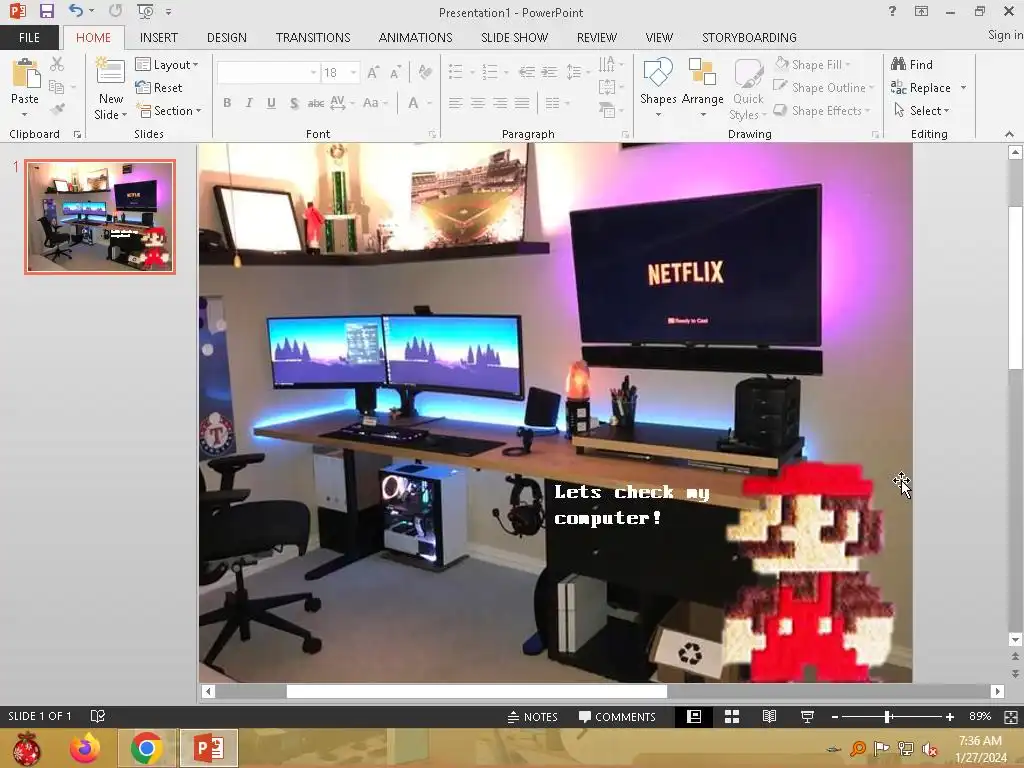
Task: Click the Format Painter brush icon
Action: [57, 109]
